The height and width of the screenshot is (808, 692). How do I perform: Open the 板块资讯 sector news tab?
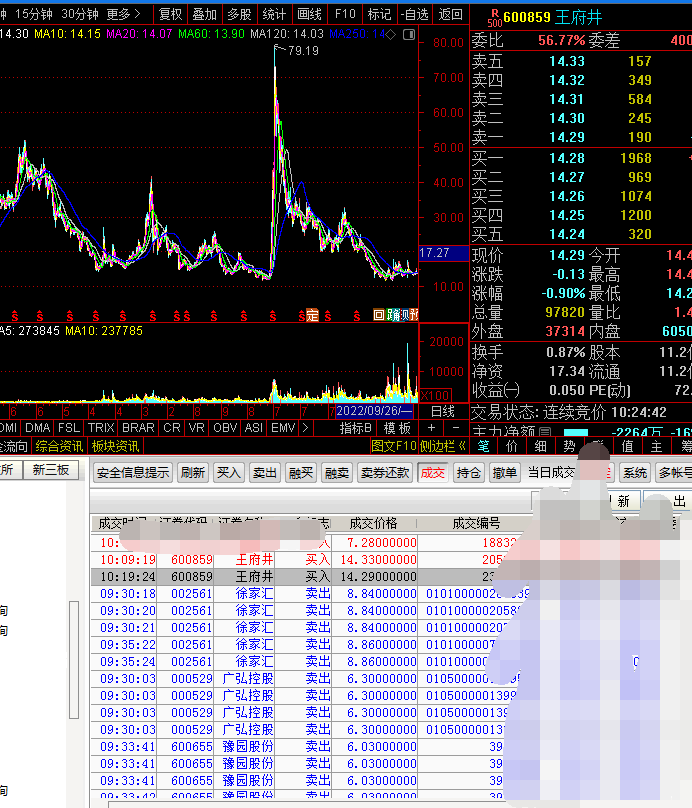(x=115, y=446)
